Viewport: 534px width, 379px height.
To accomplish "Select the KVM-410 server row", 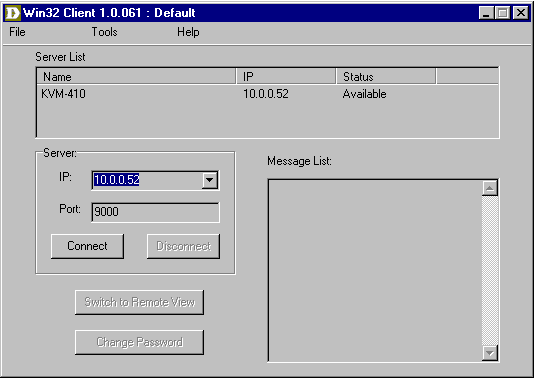I will 267,94.
